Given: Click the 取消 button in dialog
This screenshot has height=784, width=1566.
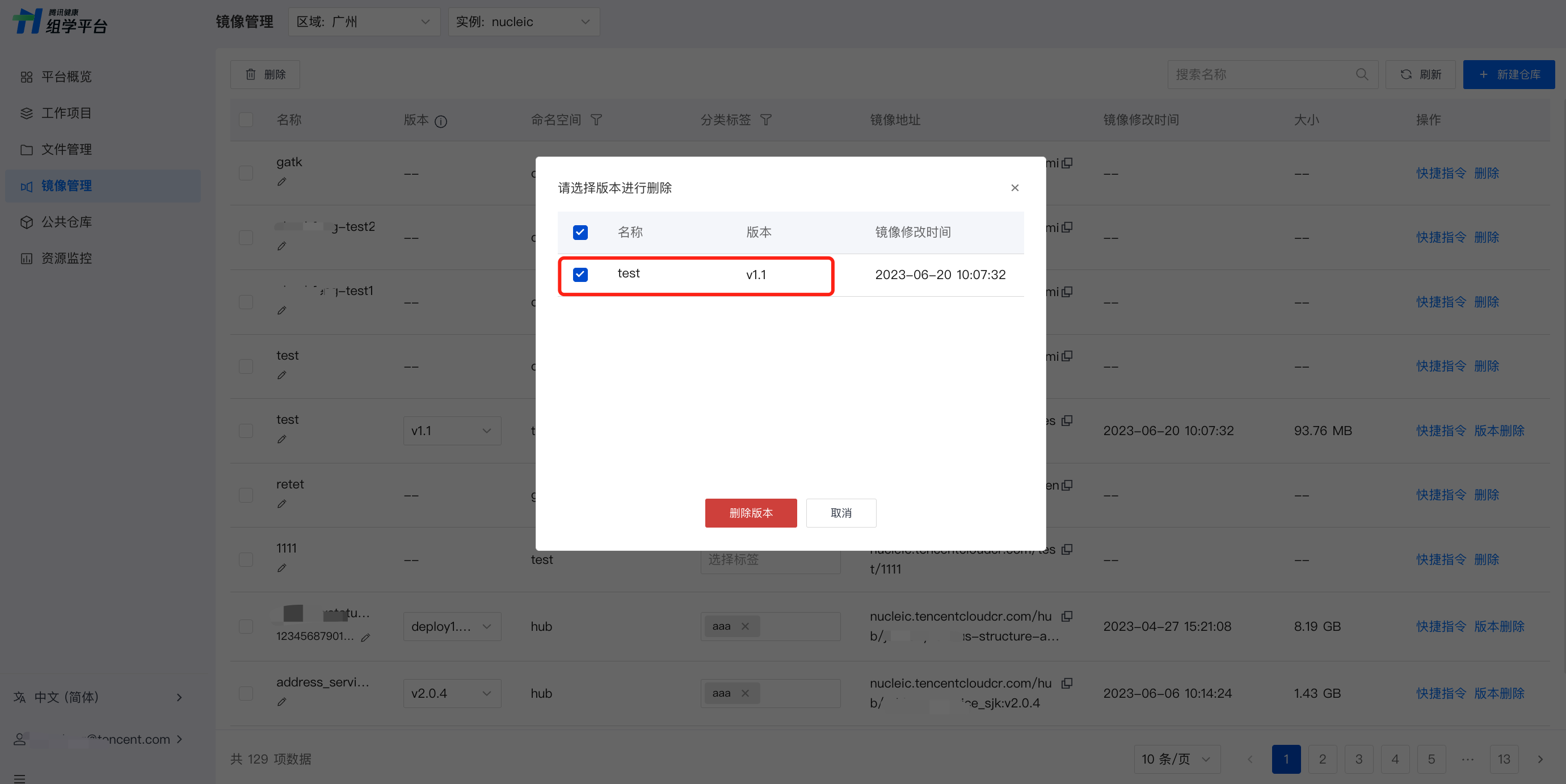Looking at the screenshot, I should click(841, 513).
